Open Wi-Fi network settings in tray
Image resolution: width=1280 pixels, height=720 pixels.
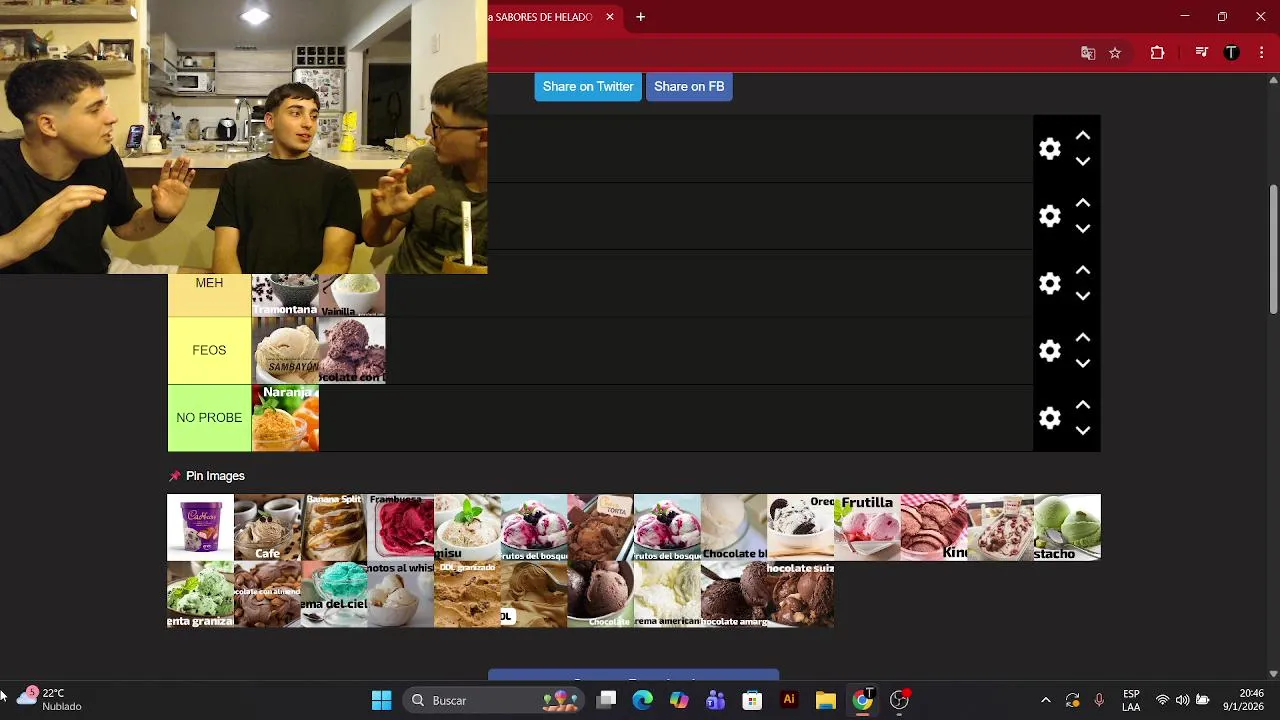click(x=1162, y=700)
